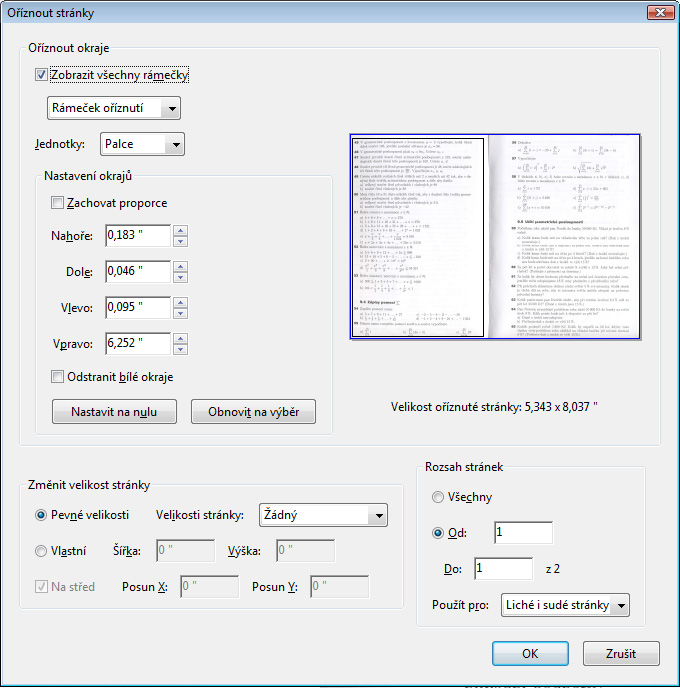The height and width of the screenshot is (688, 680).
Task: Close the Oříznout stránky dialog
Action: tap(657, 12)
